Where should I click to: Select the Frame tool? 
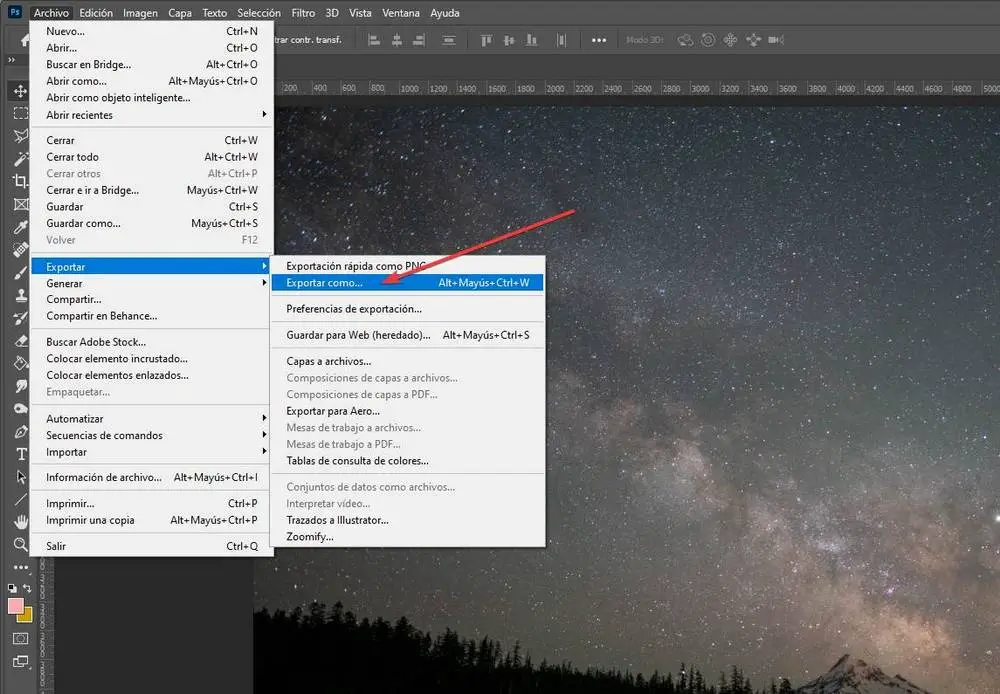pos(20,204)
